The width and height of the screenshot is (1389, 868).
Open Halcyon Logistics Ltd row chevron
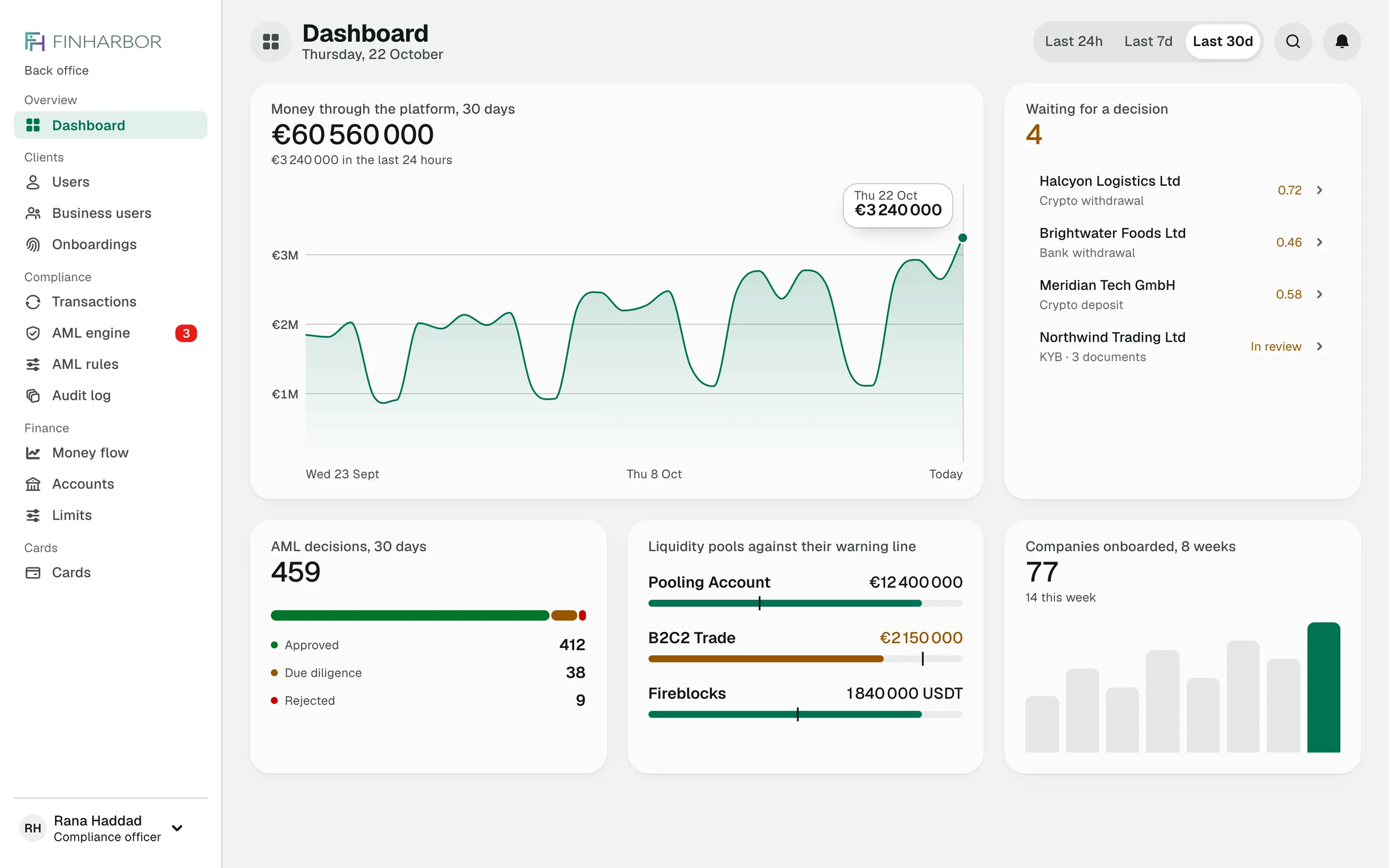(x=1320, y=190)
